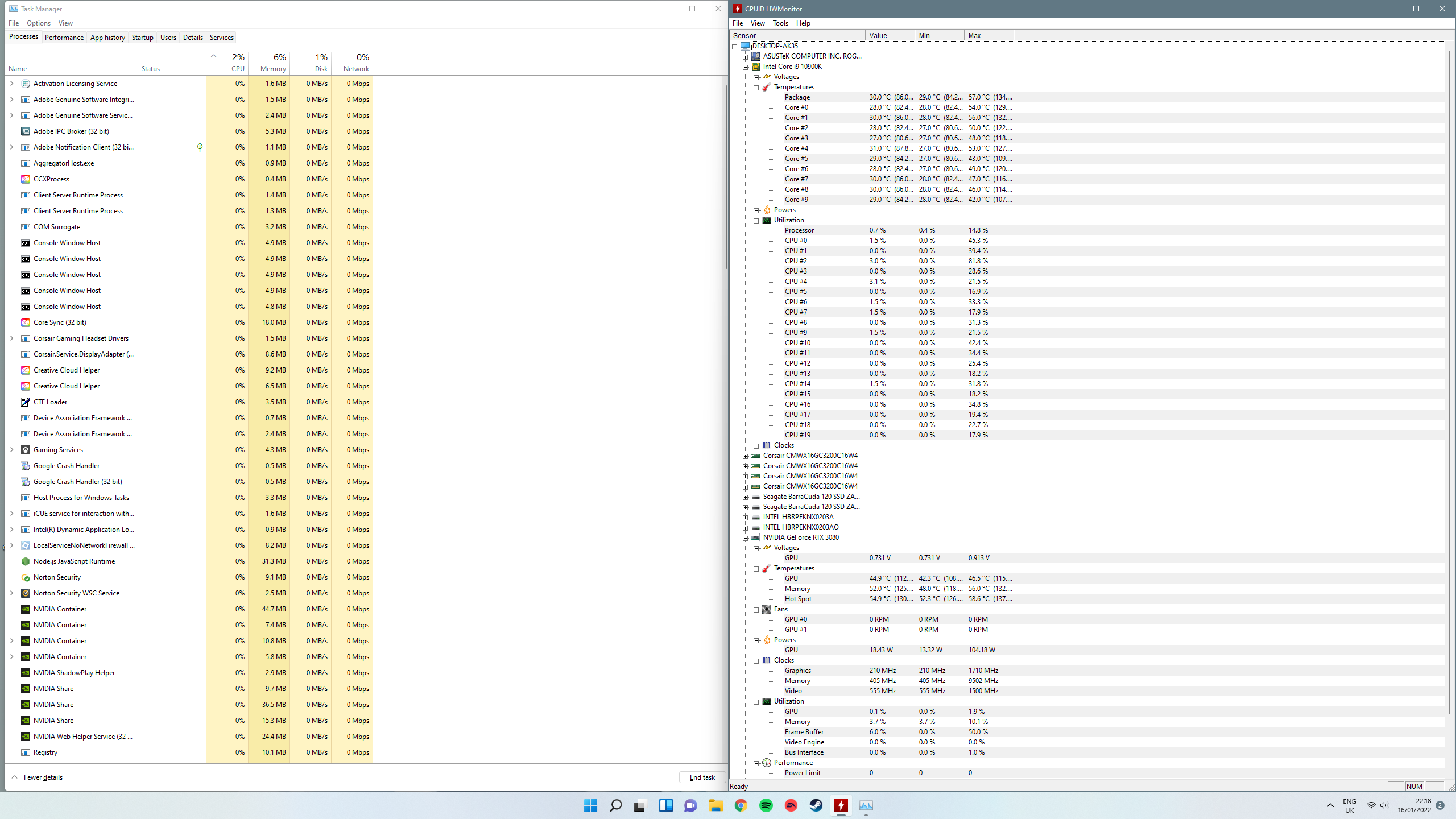Viewport: 1456px width, 819px height.
Task: Switch to HWMonitor taskbar icon
Action: click(841, 805)
